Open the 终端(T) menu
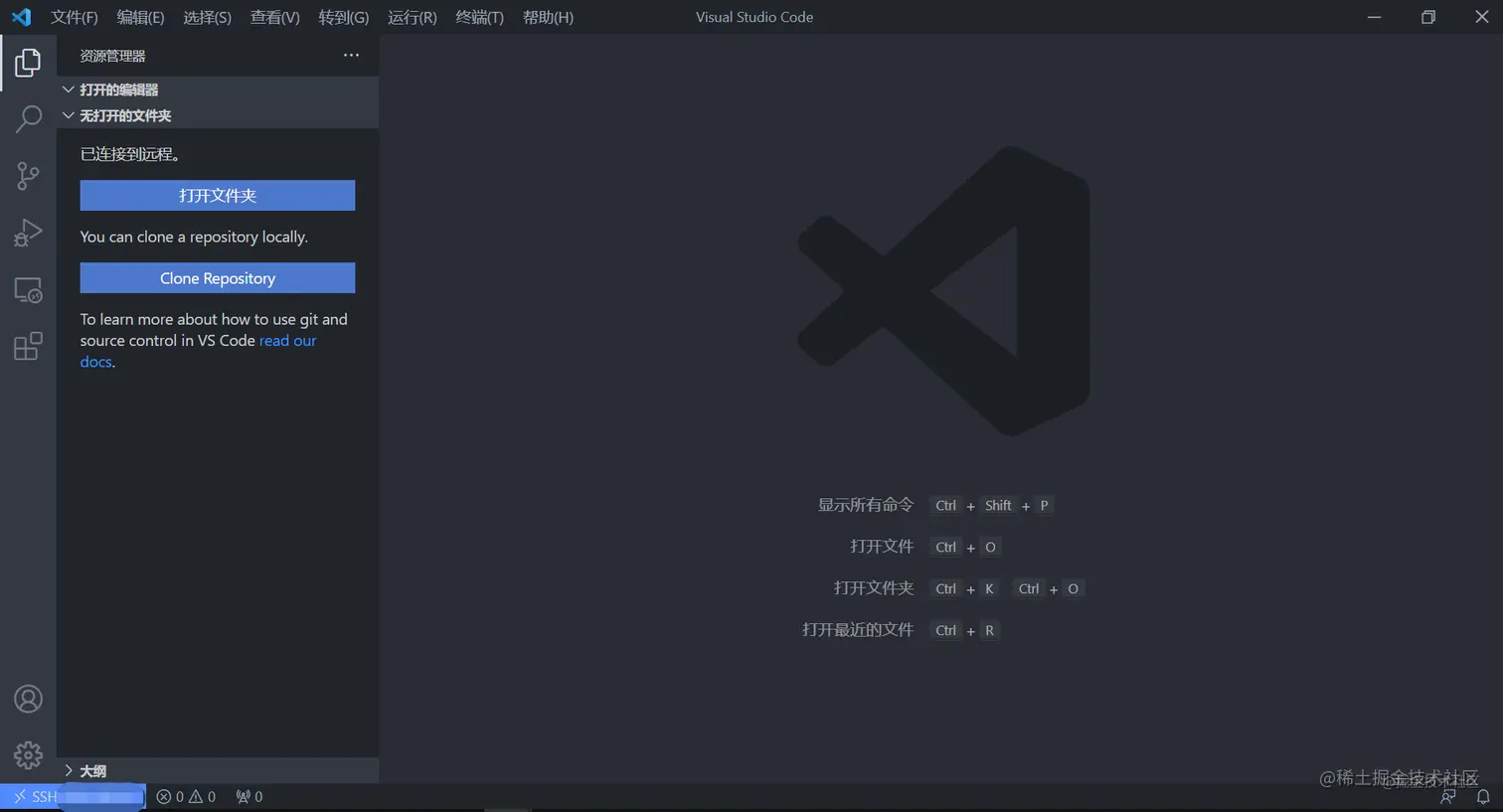1503x812 pixels. 479,17
